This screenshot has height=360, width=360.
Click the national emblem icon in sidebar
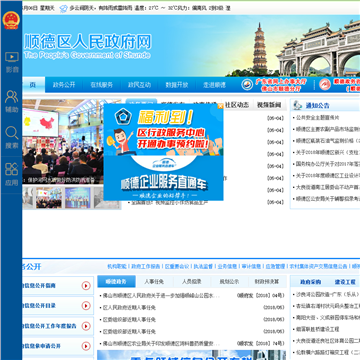click(x=11, y=20)
